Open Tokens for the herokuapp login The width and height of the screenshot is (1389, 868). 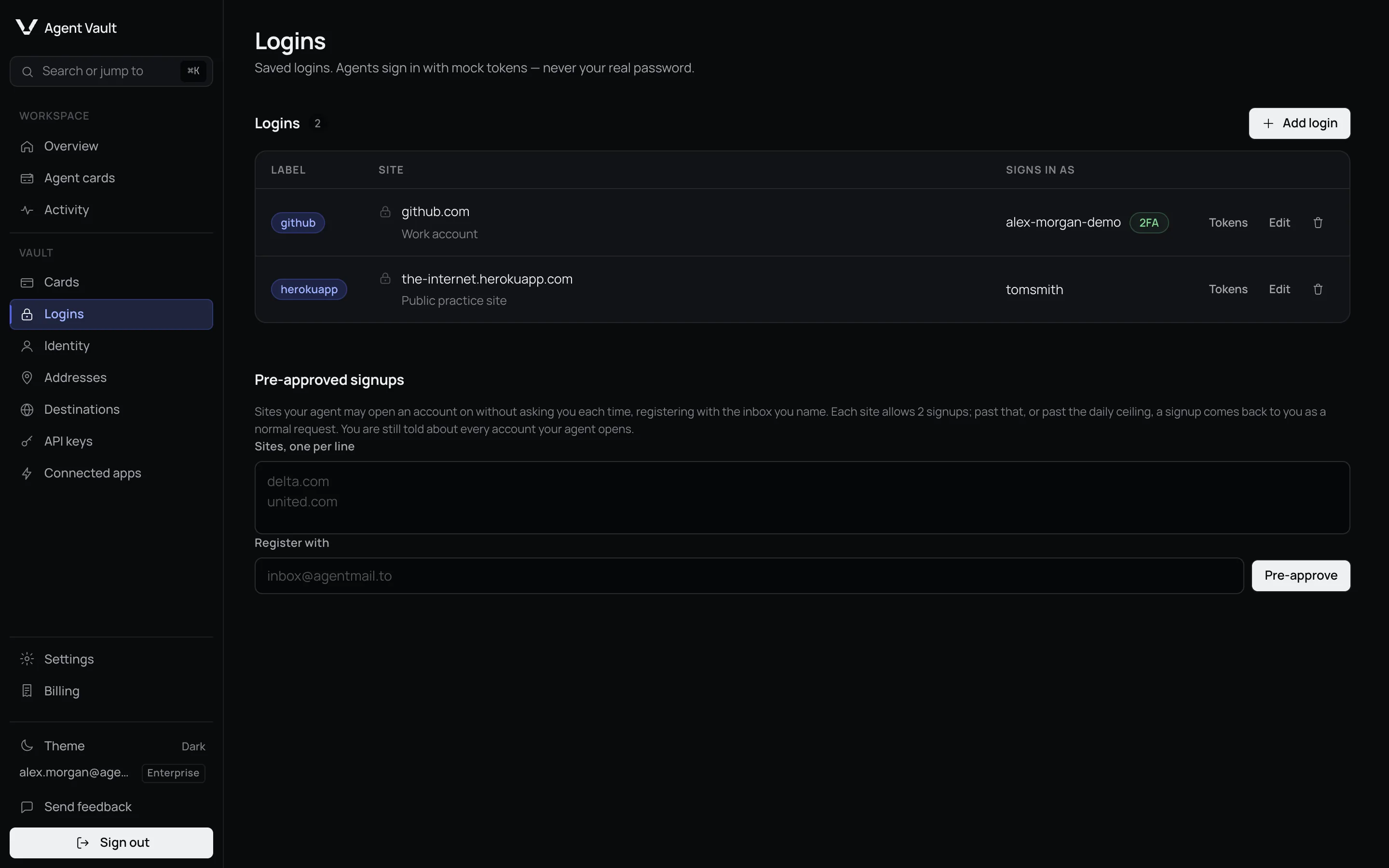(1228, 289)
